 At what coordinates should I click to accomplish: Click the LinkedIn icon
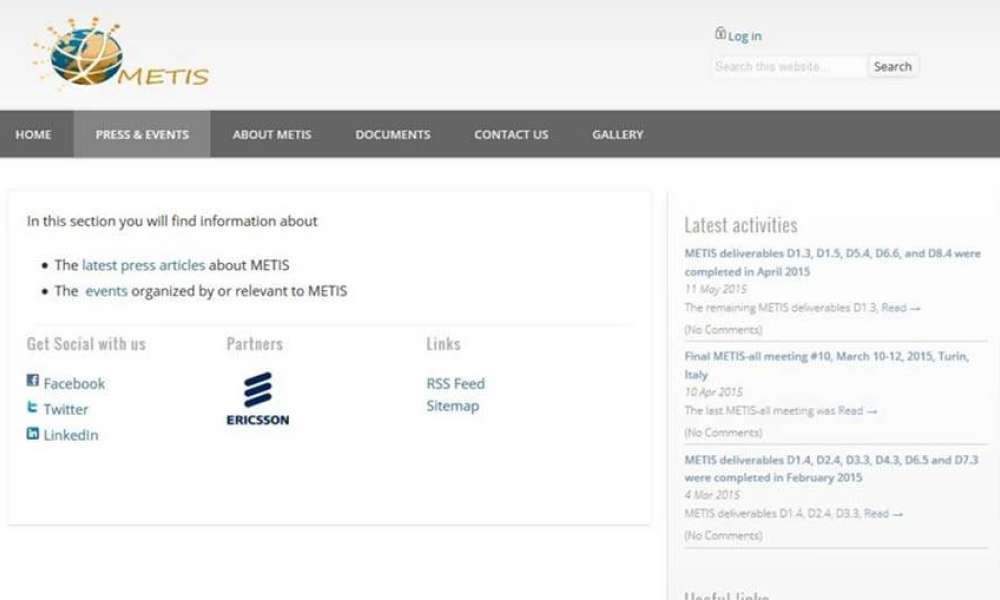pos(33,434)
